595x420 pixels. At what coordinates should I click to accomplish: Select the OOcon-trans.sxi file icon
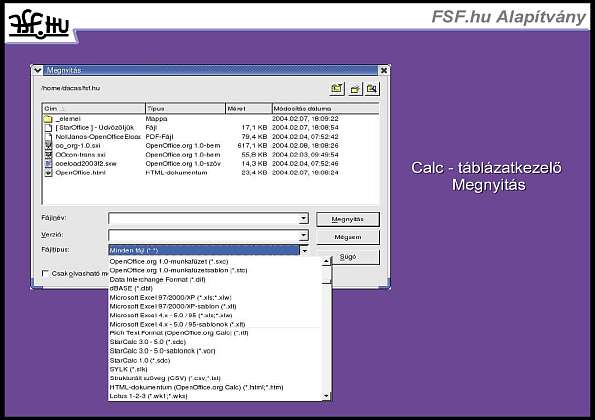[48, 155]
